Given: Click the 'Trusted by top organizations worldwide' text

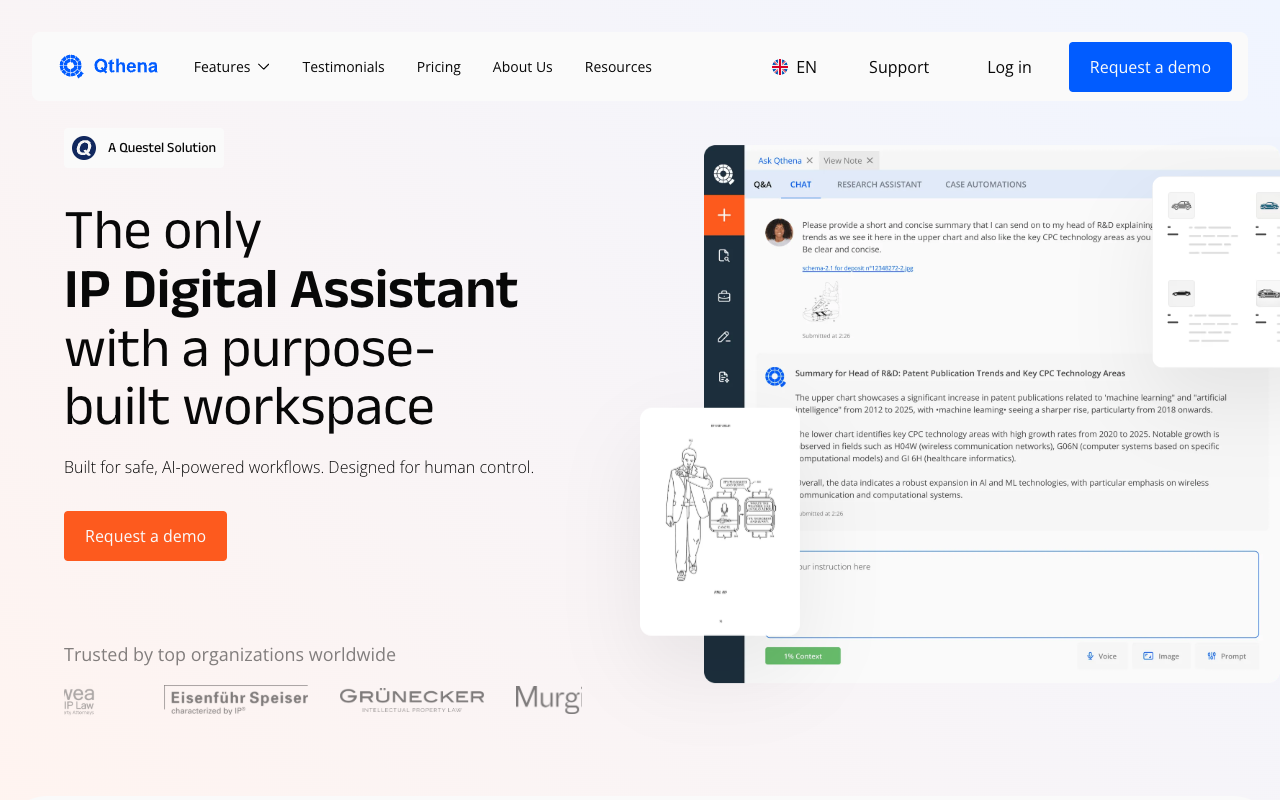Looking at the screenshot, I should [x=230, y=654].
